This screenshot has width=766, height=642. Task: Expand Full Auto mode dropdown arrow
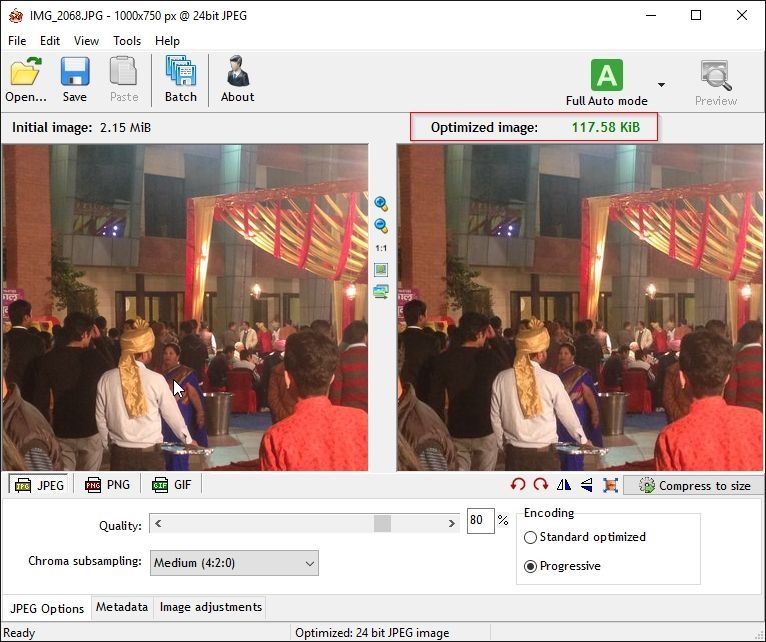tap(661, 85)
